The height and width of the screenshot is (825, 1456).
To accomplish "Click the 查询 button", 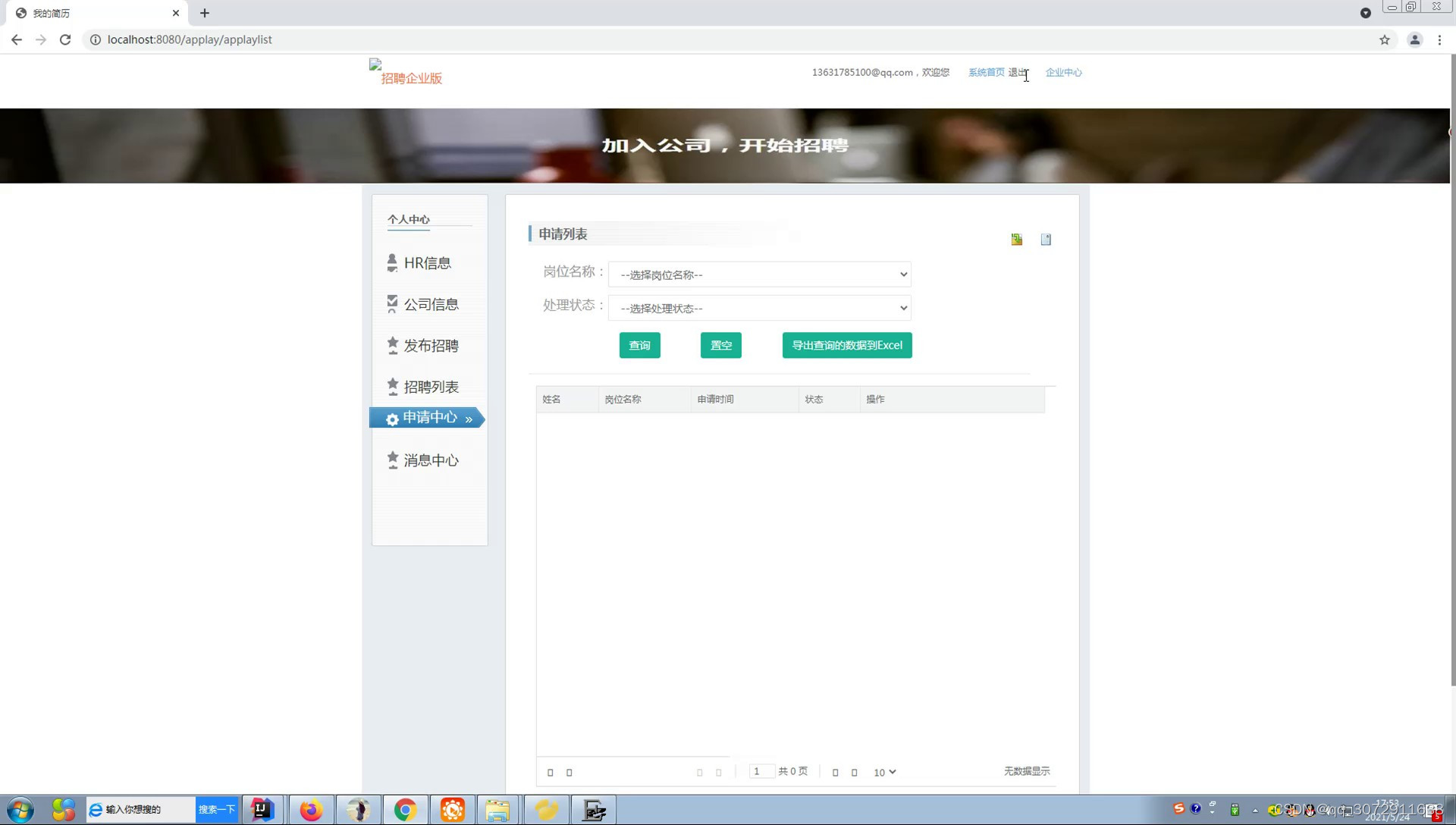I will (x=639, y=345).
